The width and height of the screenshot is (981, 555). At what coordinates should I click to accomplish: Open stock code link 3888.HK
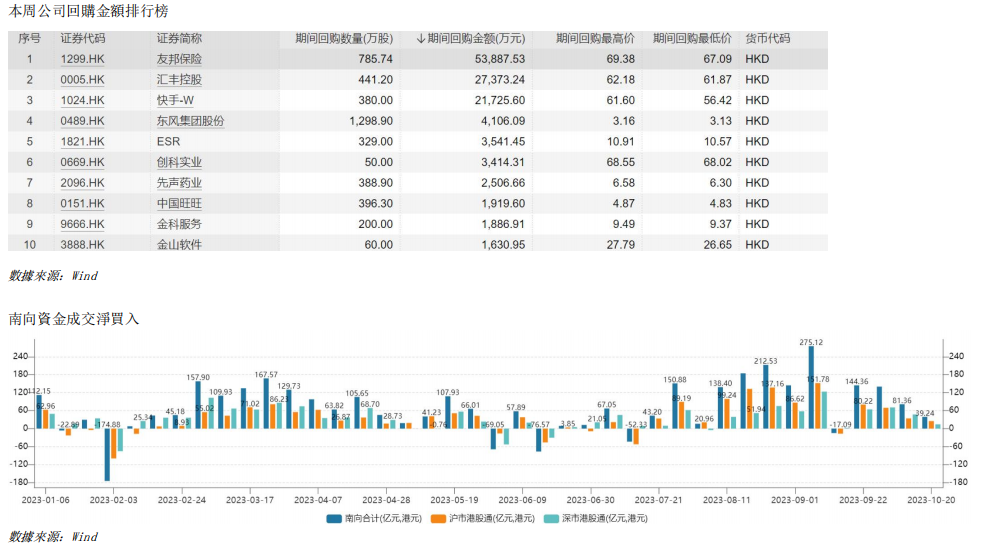82,245
